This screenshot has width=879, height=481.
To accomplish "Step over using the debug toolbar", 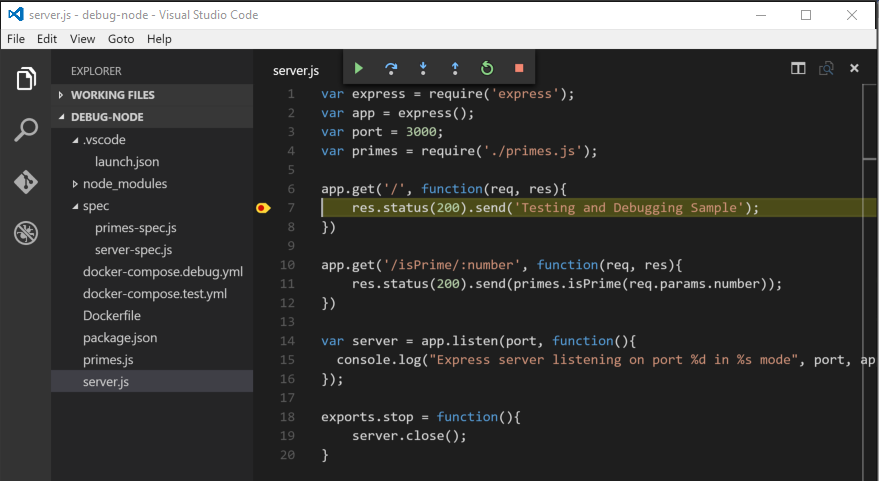I will tap(391, 68).
